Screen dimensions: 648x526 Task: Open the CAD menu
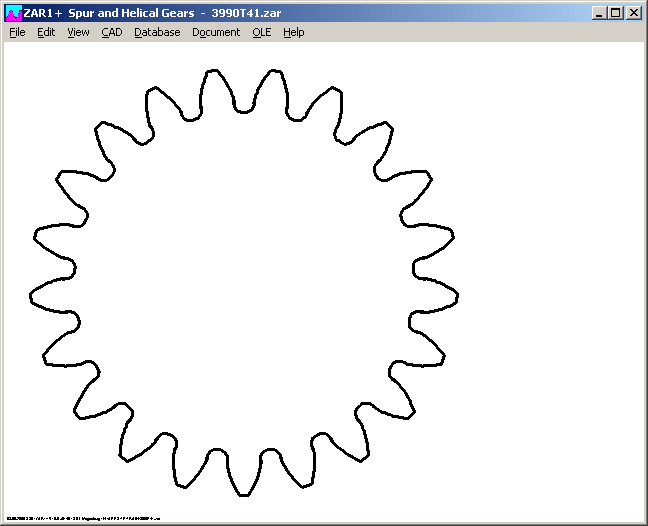point(112,32)
